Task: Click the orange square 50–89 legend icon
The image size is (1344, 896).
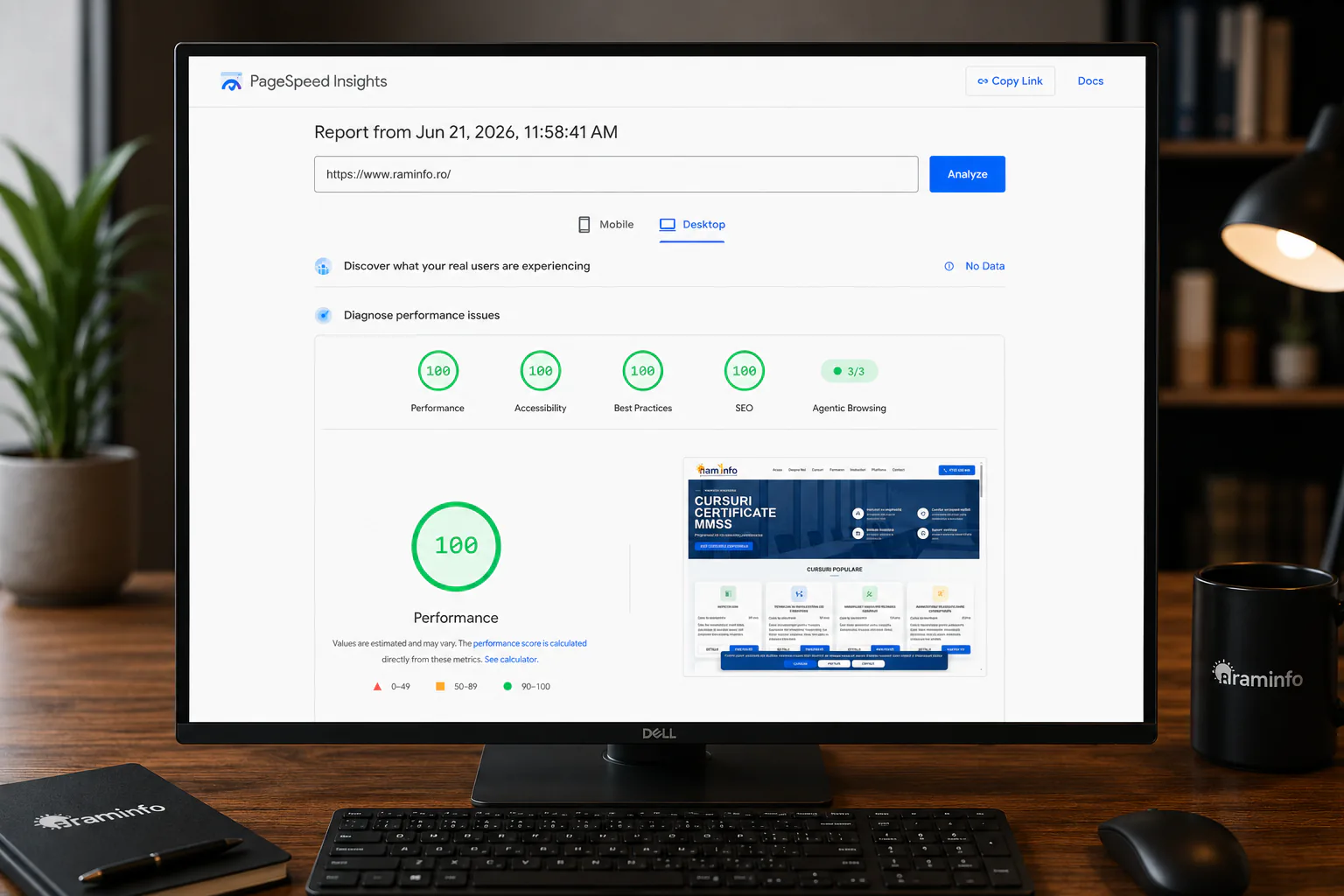Action: pyautogui.click(x=440, y=687)
